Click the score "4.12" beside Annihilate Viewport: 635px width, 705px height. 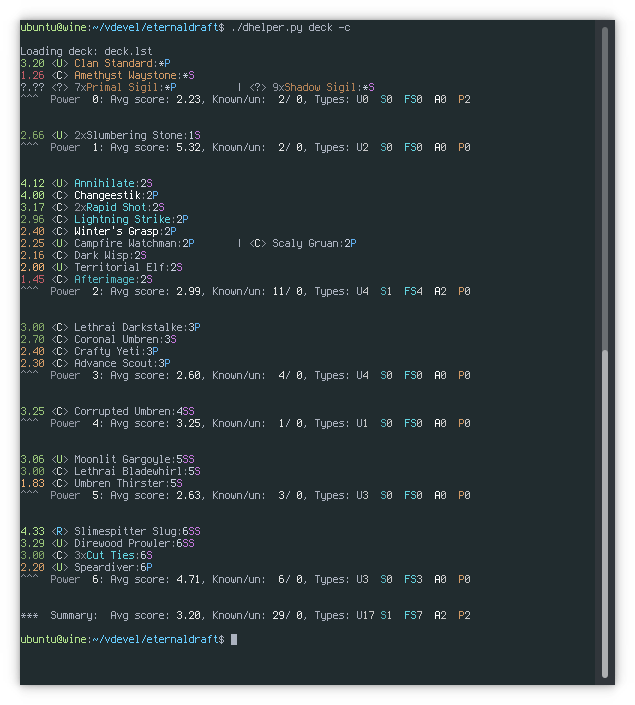(32, 183)
